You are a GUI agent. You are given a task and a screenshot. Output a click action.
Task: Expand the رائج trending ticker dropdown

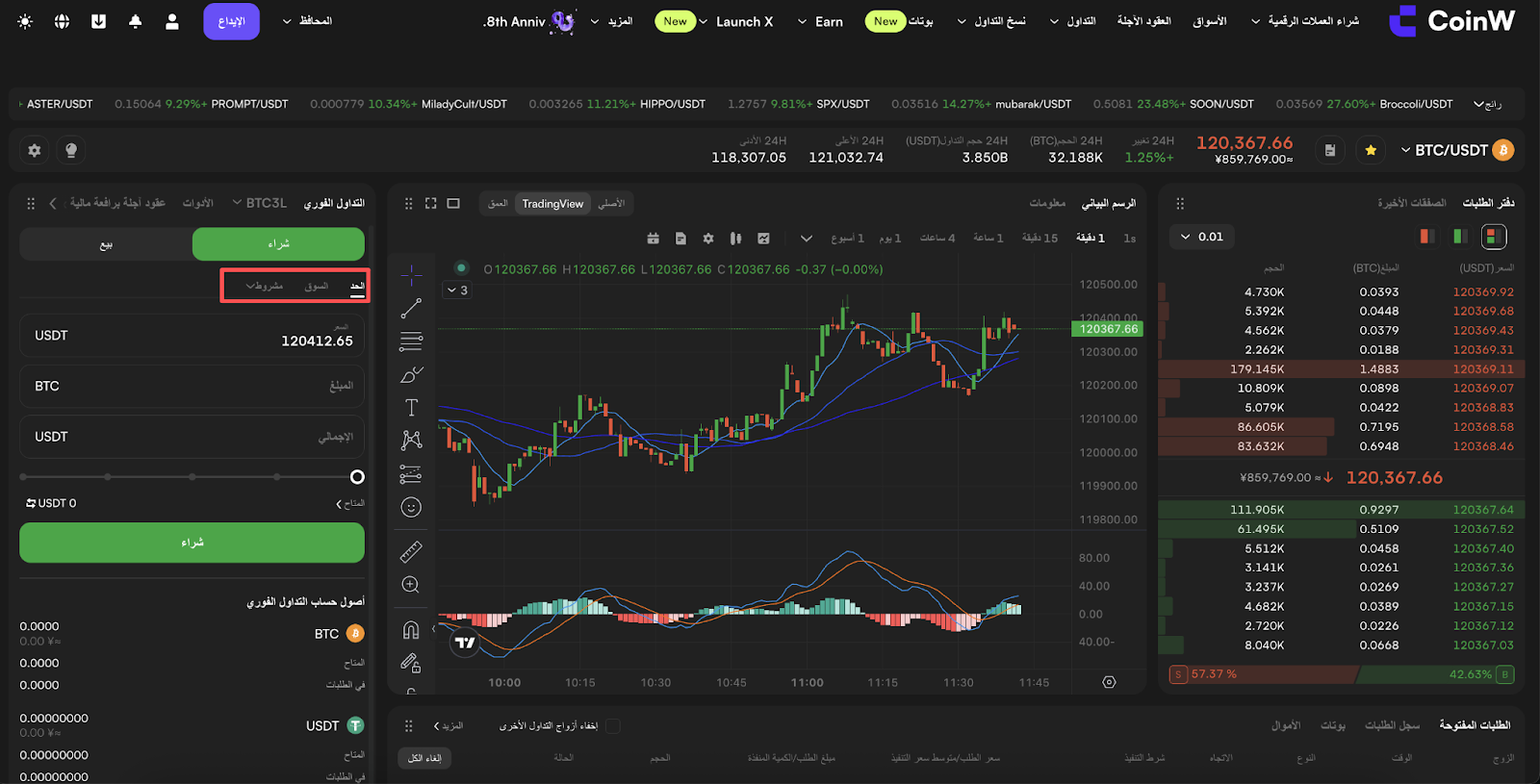(1488, 104)
